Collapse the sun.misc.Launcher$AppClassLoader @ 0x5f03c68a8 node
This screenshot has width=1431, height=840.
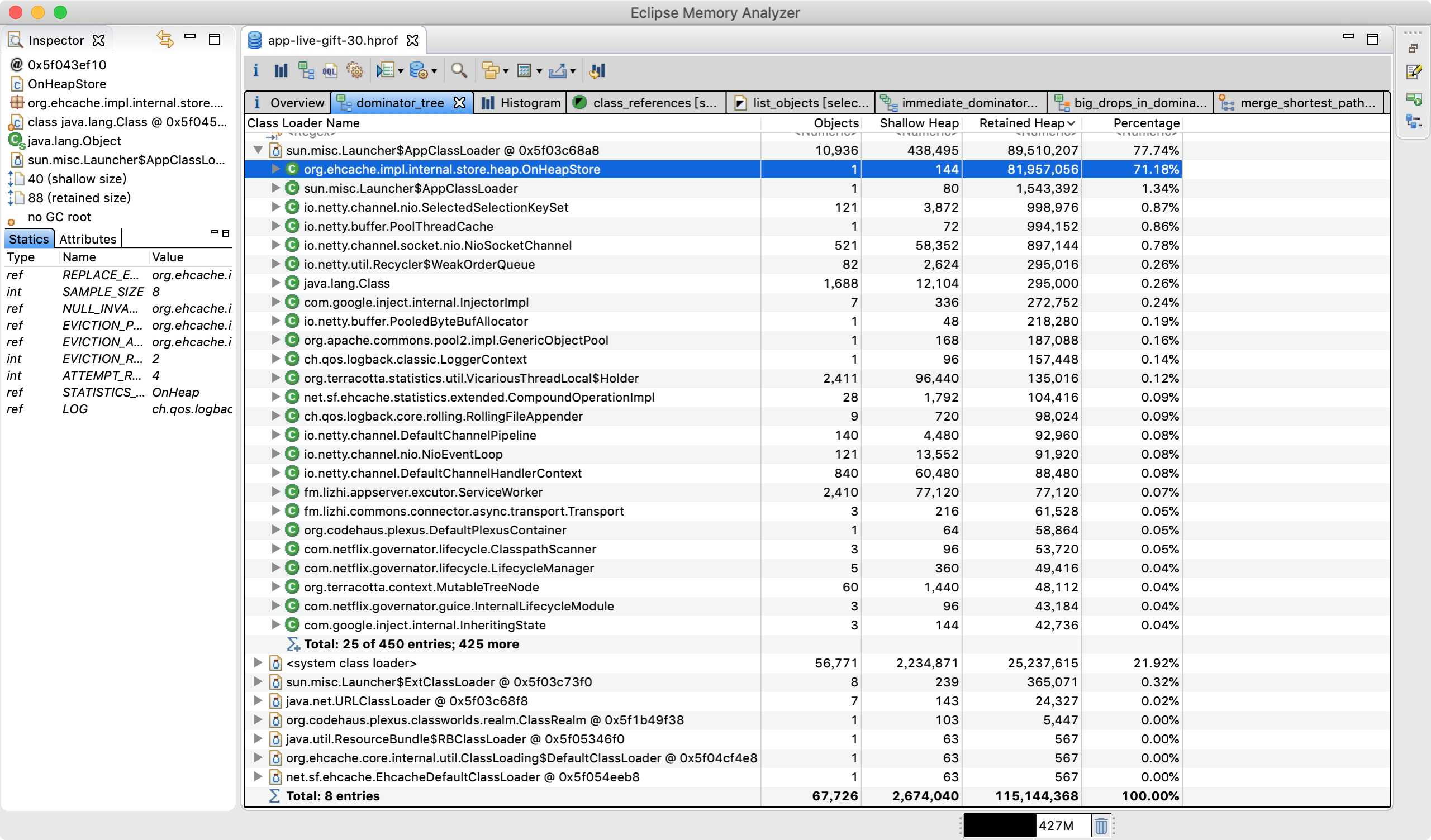point(258,150)
